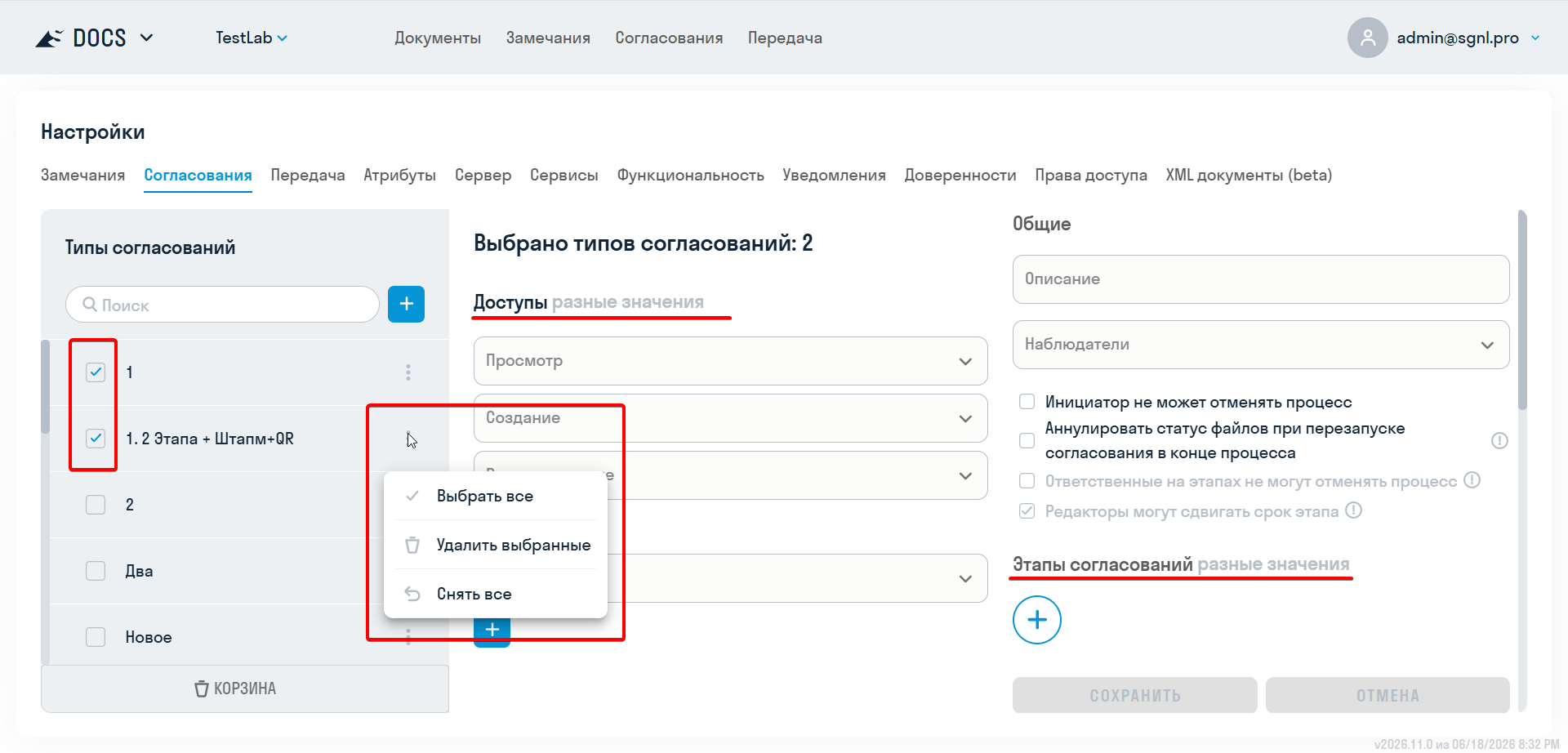Viewport: 1568px width, 753px height.
Task: Click the undo arrow icon beside Снять все
Action: pos(412,594)
